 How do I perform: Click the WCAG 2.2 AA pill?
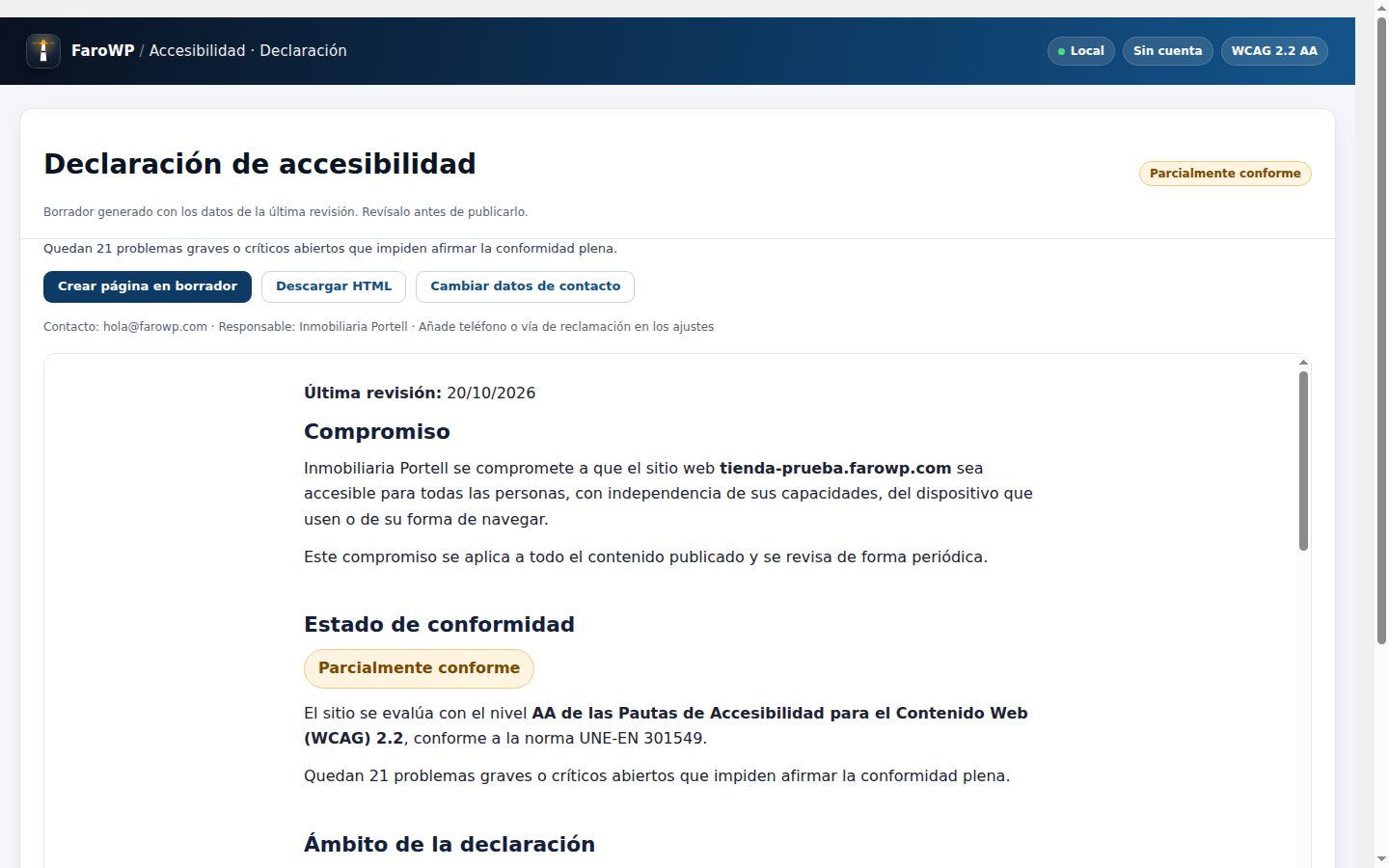1274,51
